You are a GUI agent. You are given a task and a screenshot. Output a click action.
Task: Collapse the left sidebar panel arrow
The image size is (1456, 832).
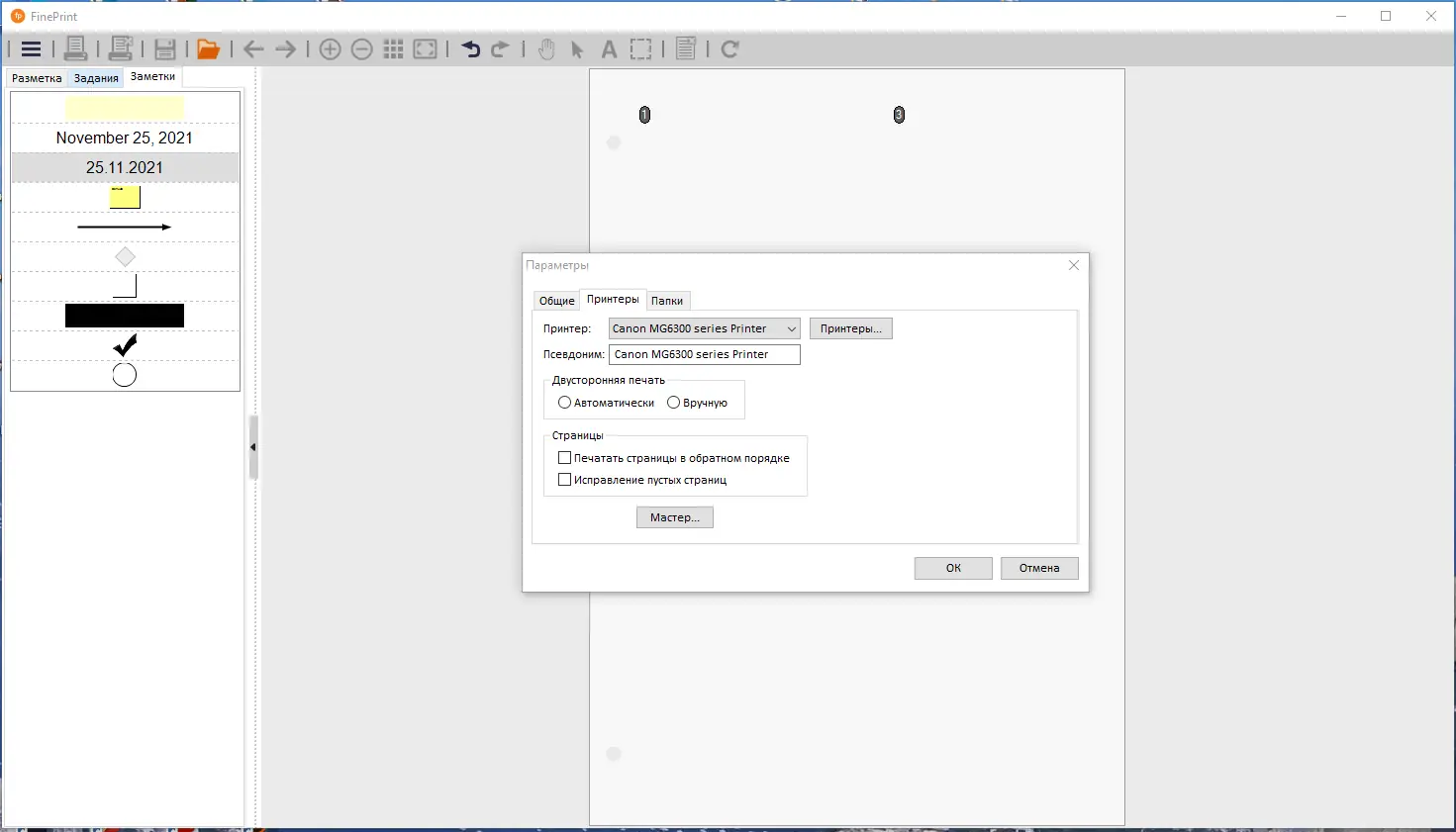253,447
